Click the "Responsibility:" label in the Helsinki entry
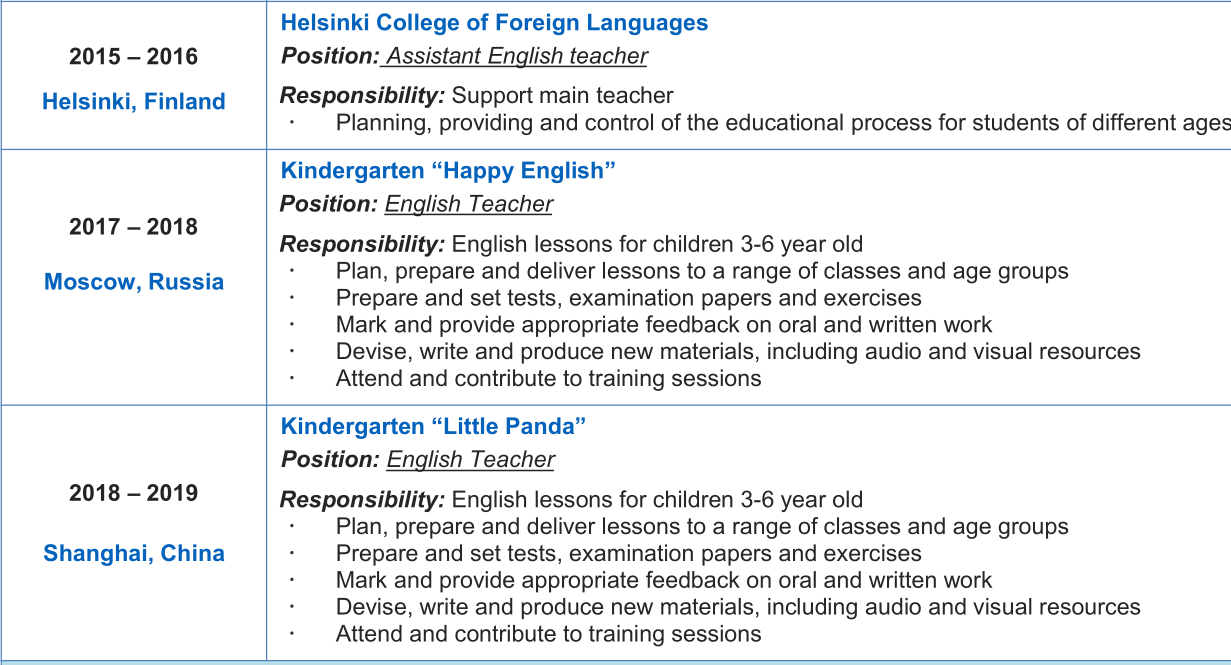The image size is (1231, 665). point(362,96)
